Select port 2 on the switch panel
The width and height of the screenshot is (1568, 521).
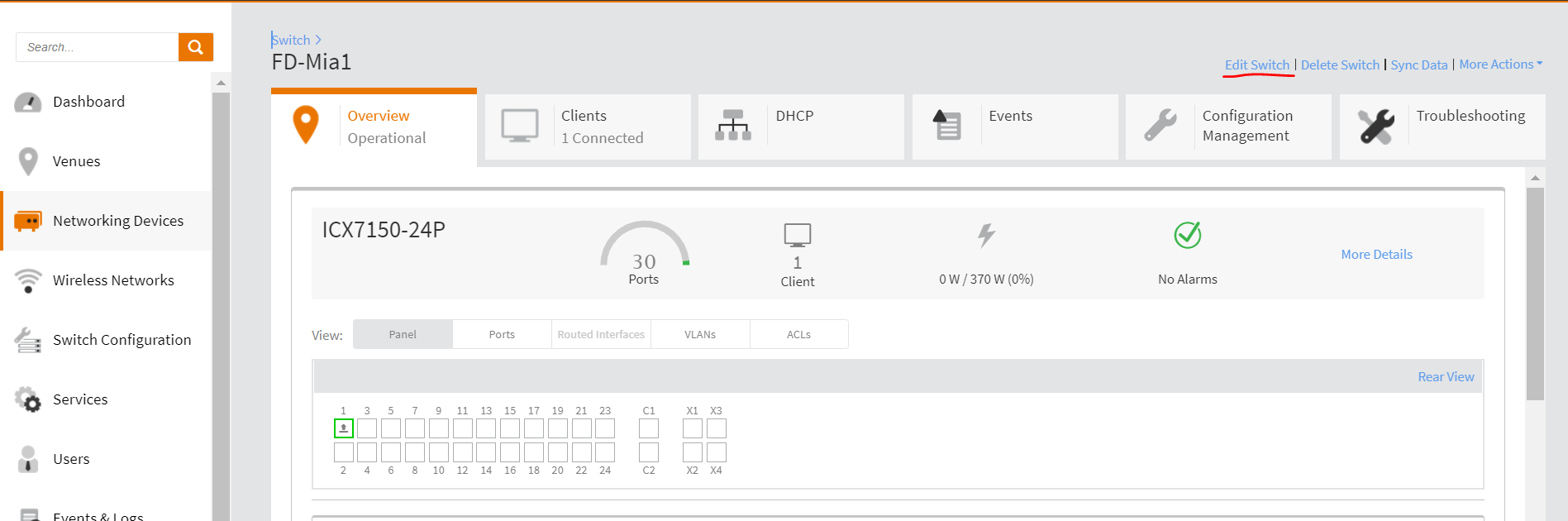[x=344, y=452]
